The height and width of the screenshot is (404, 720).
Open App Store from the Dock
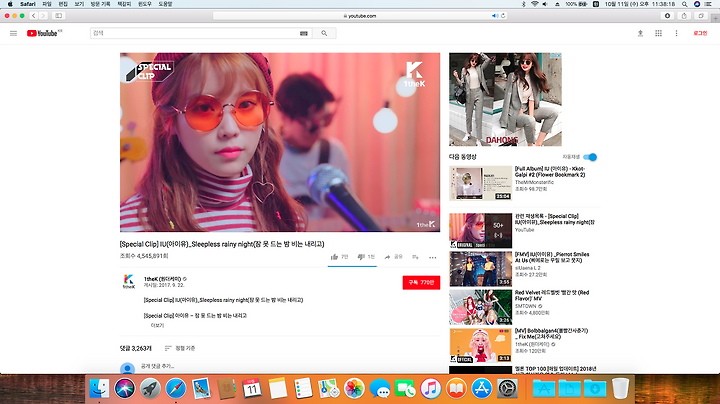481,389
